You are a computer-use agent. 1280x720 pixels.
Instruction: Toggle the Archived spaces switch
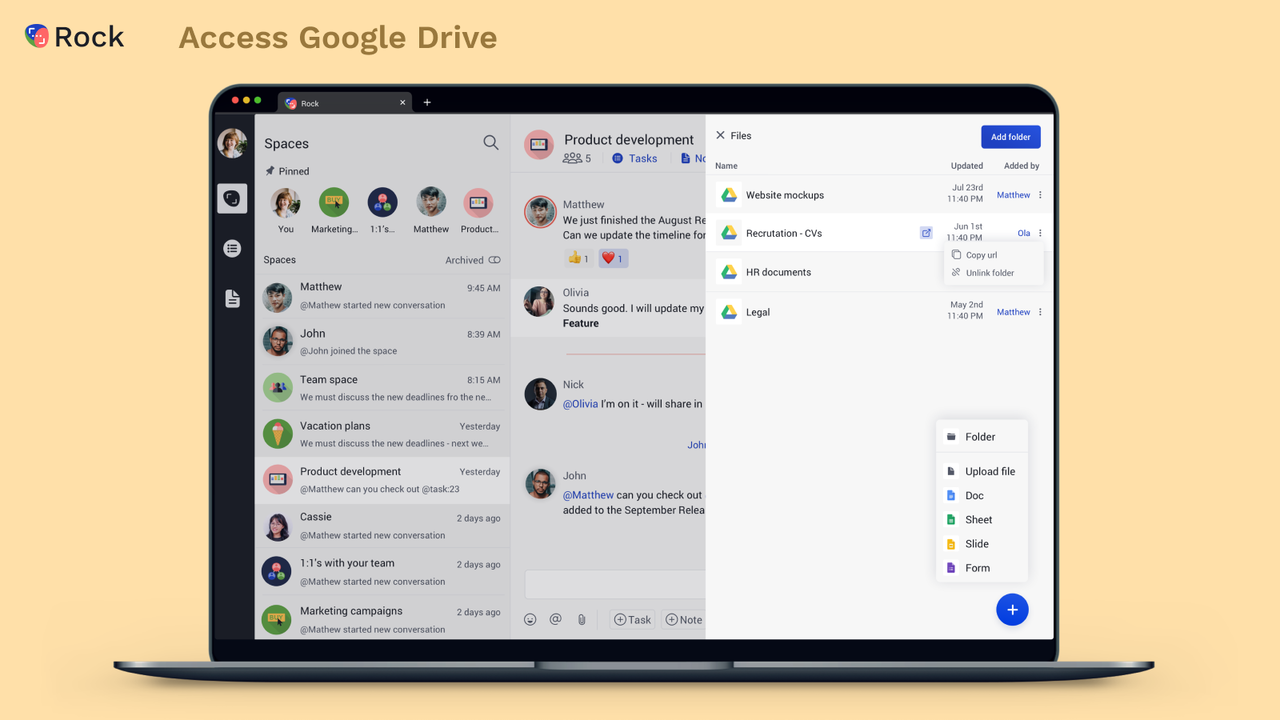(x=494, y=260)
